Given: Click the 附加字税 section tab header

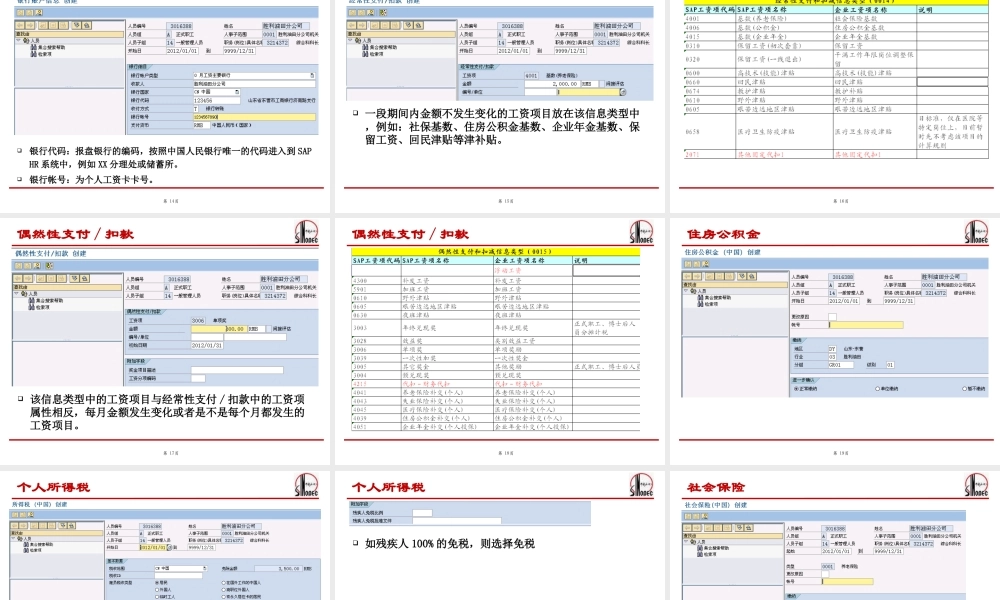Looking at the screenshot, I should click(x=360, y=503).
